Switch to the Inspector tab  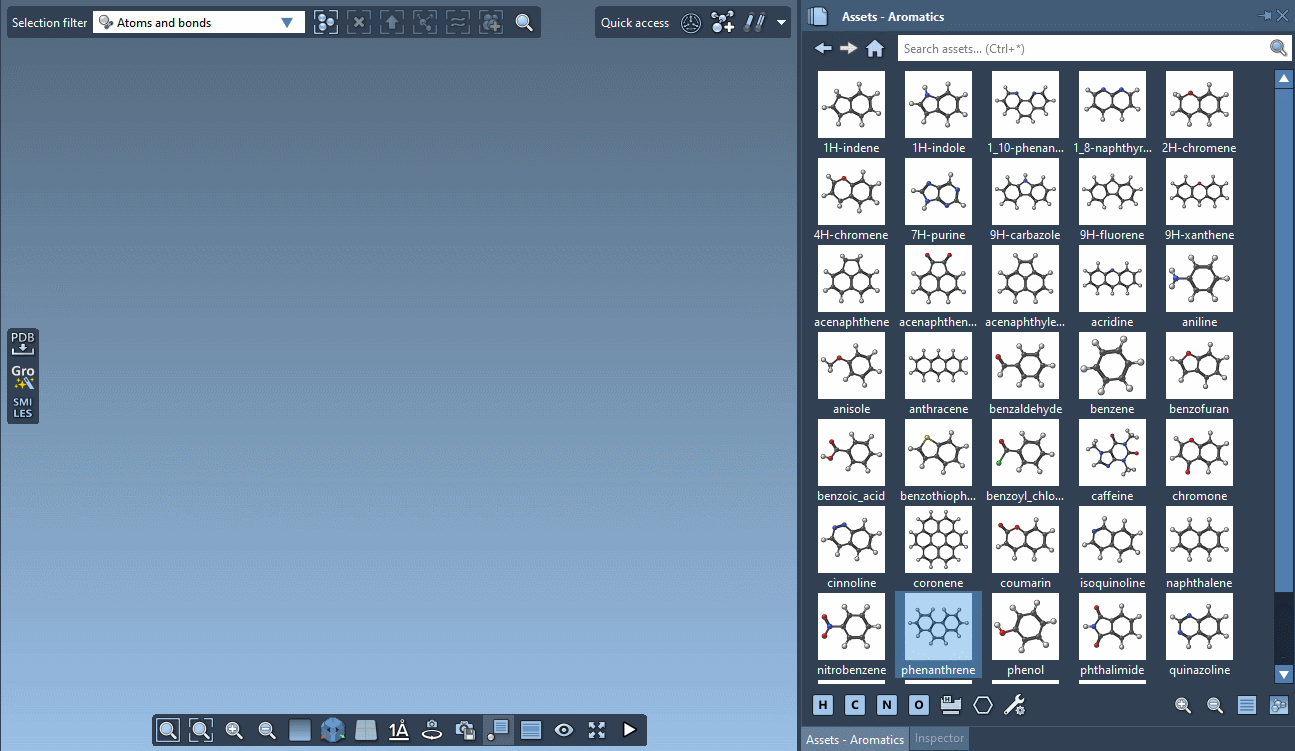pos(938,738)
